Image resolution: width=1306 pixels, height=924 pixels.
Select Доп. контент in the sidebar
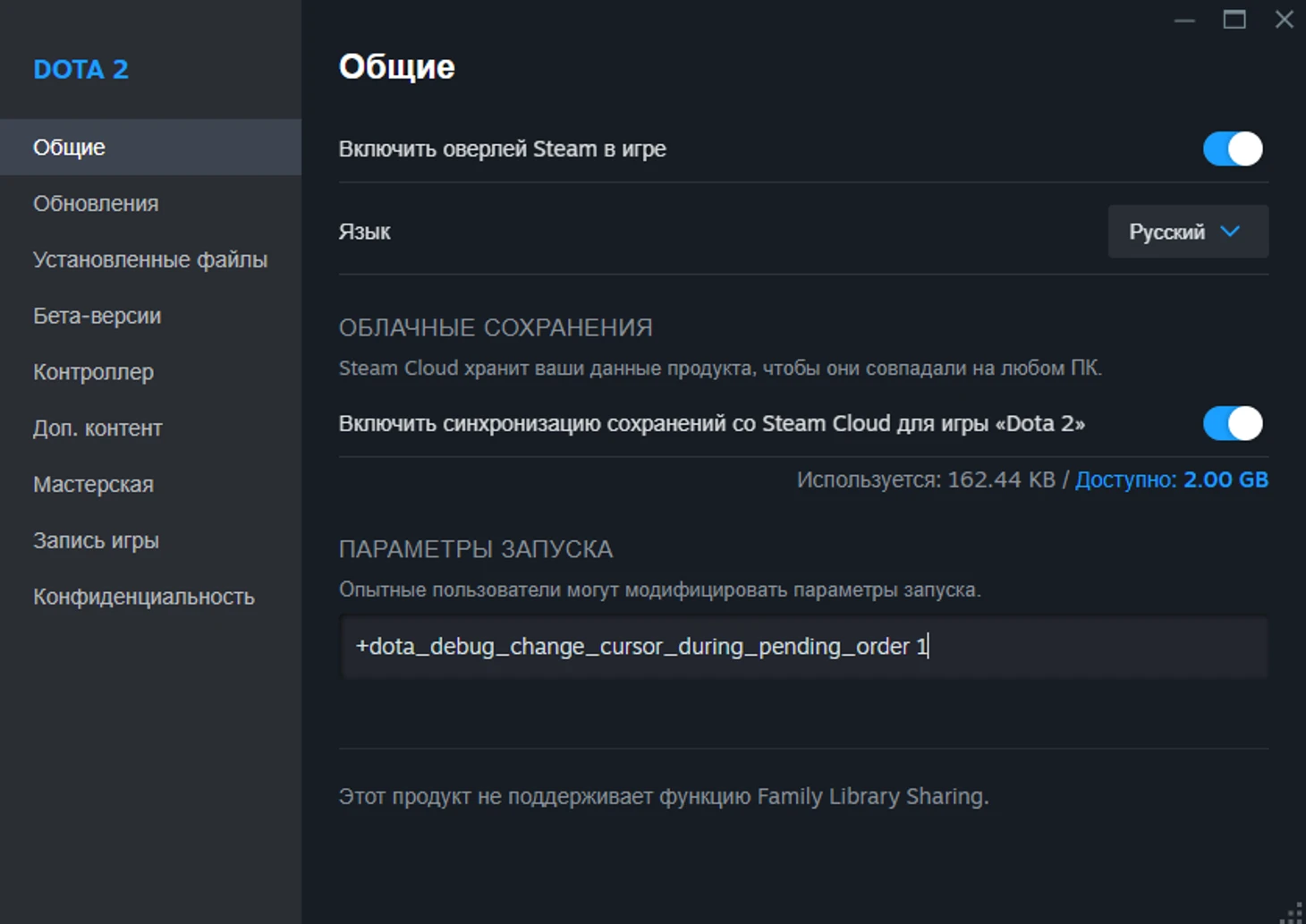[98, 428]
